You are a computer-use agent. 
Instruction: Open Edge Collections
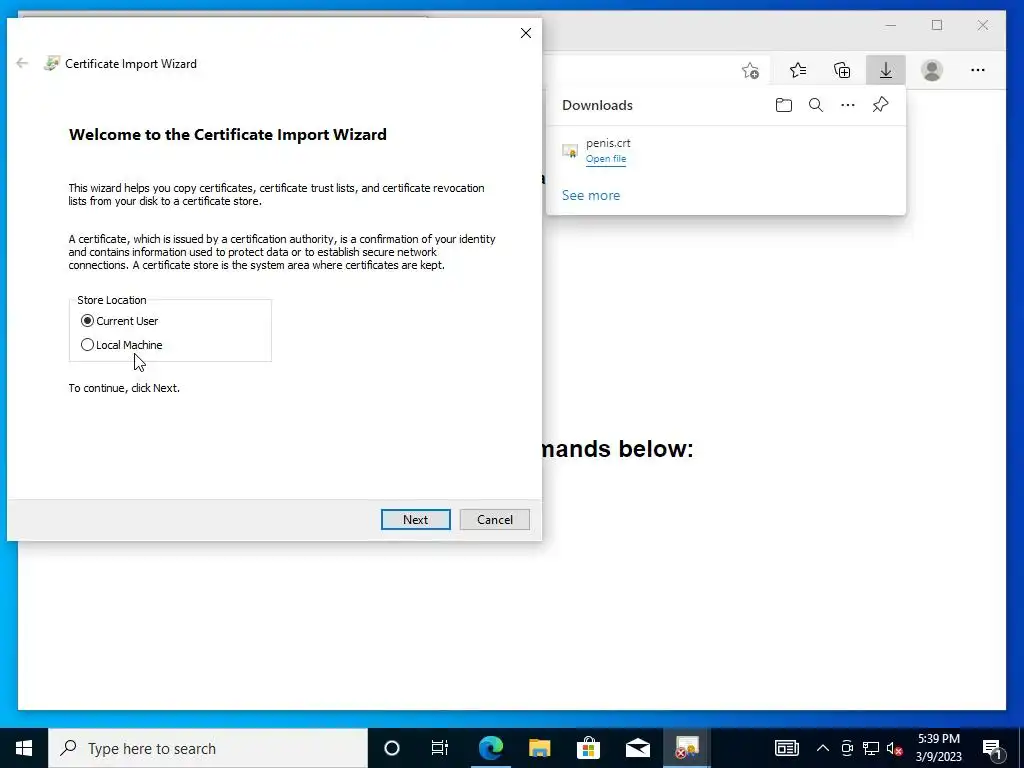coord(842,70)
